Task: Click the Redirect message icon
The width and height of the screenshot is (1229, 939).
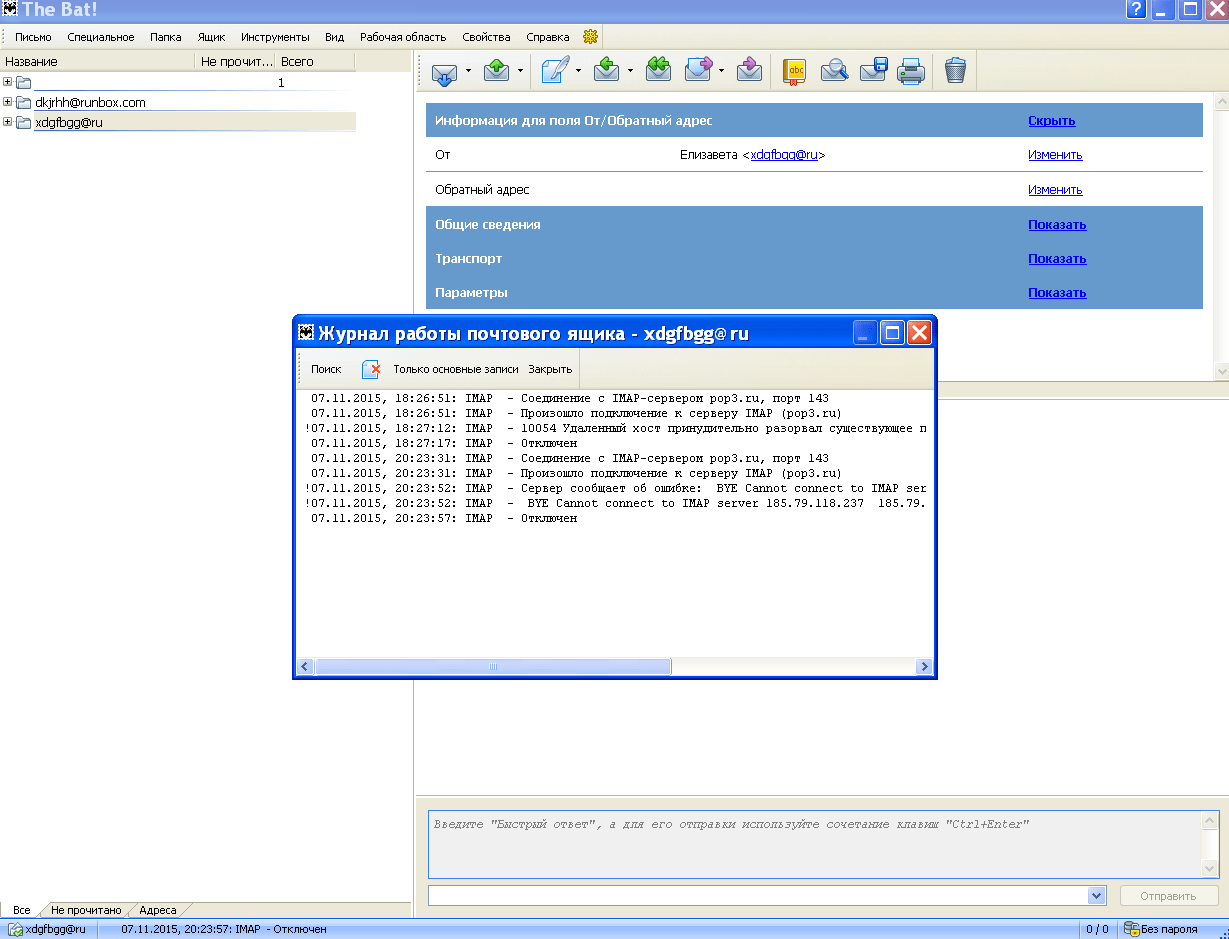Action: click(749, 71)
